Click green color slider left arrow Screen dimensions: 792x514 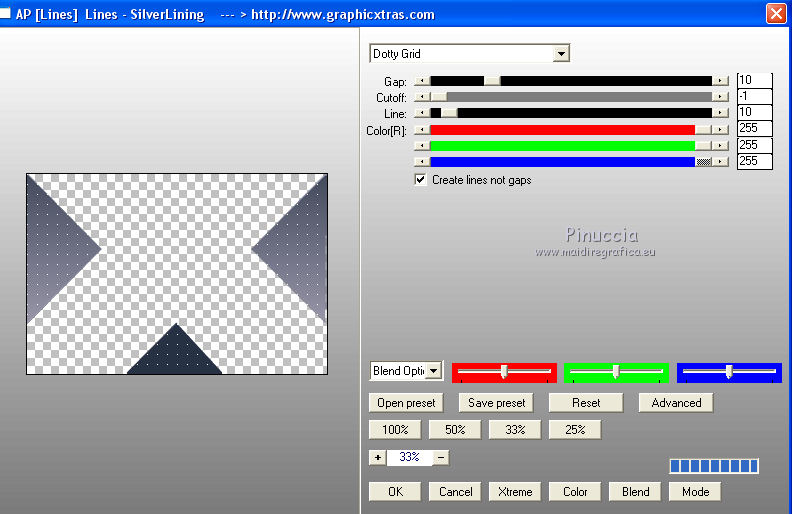(x=422, y=146)
